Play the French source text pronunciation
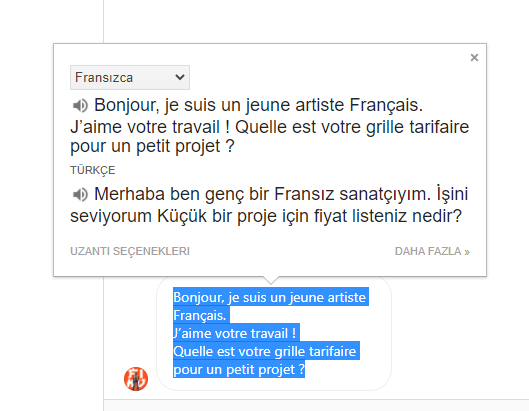Image resolution: width=529 pixels, height=411 pixels. coord(80,106)
